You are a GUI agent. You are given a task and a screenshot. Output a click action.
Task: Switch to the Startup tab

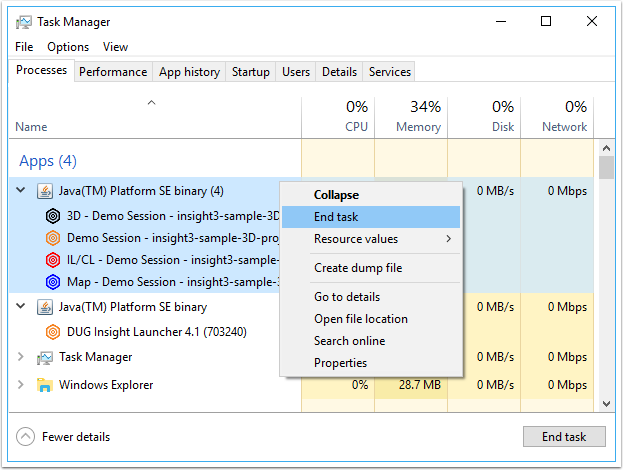coord(251,72)
